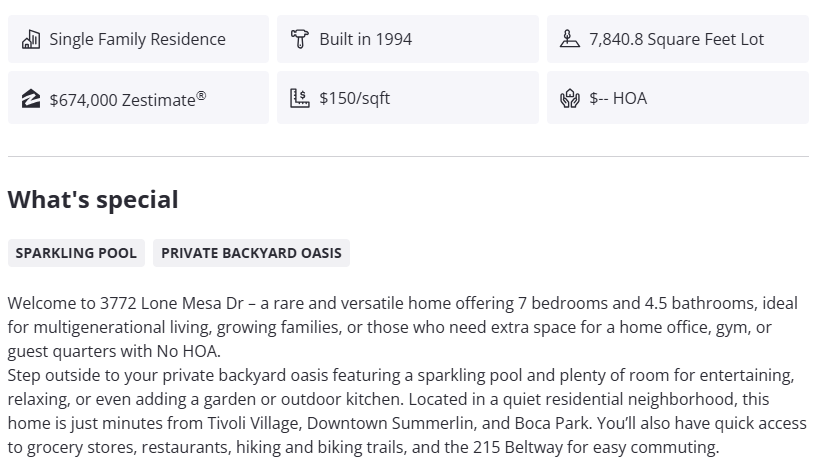The width and height of the screenshot is (816, 463).
Task: Click the 7,840.8 Square Feet Lot text
Action: pyautogui.click(x=676, y=39)
